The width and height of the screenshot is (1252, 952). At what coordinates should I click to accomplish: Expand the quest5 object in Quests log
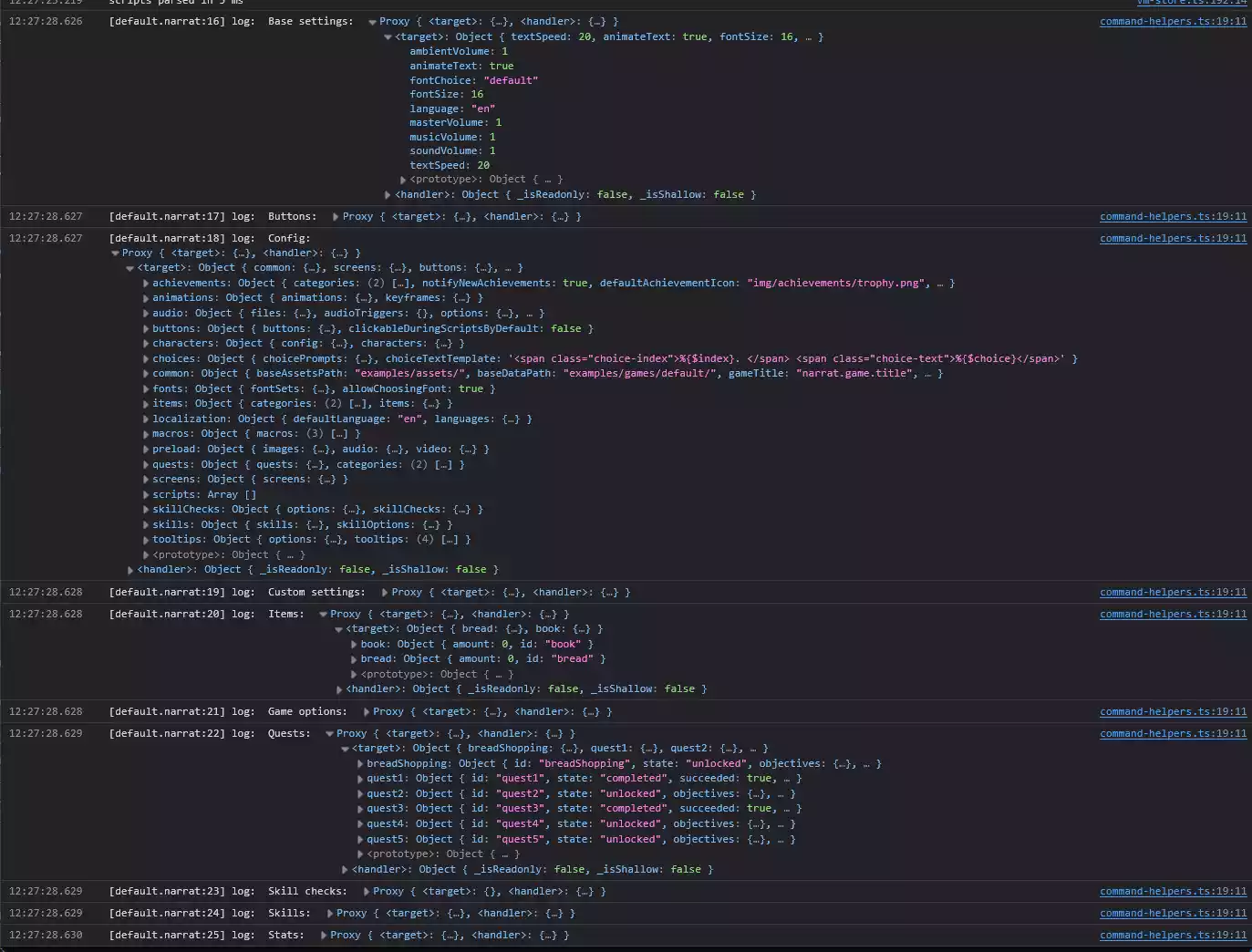[x=360, y=838]
